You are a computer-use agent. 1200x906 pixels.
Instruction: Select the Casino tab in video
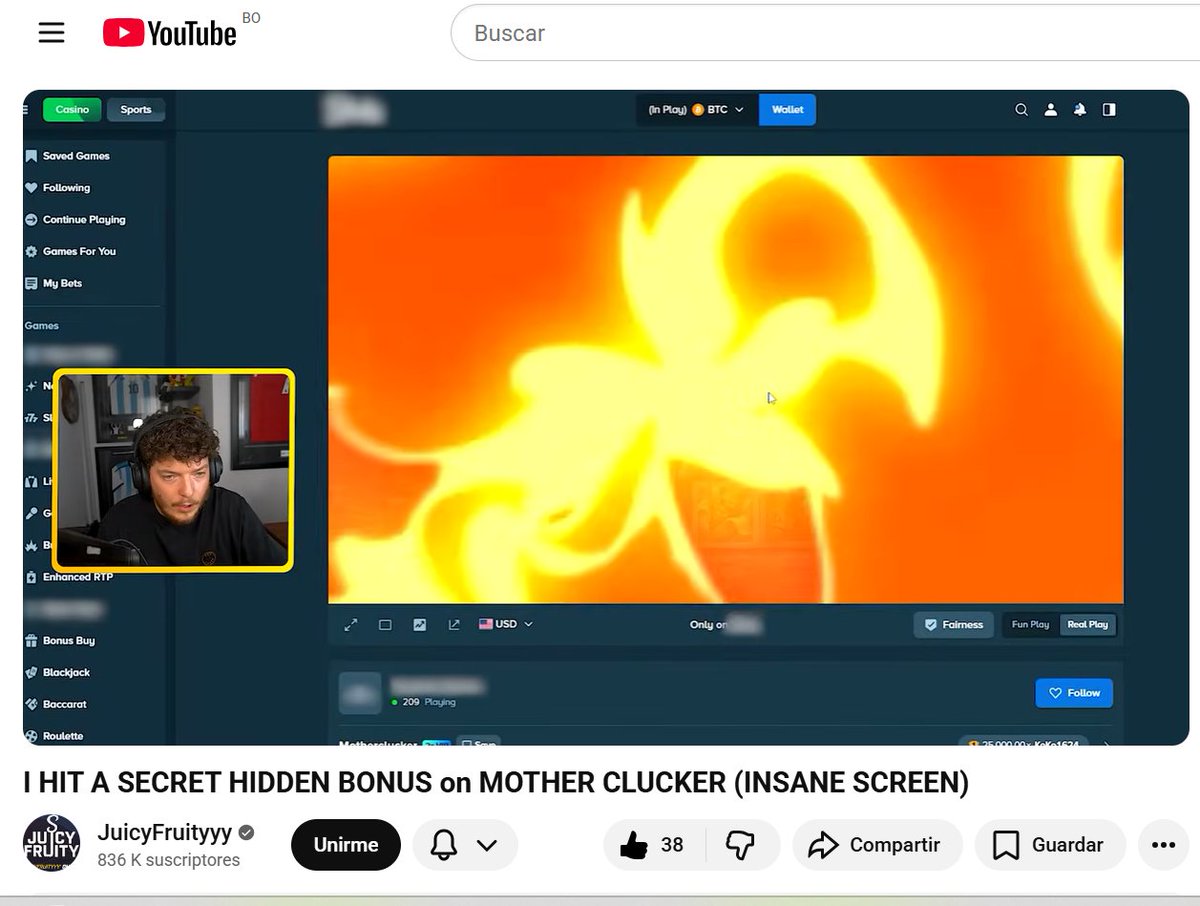click(72, 110)
